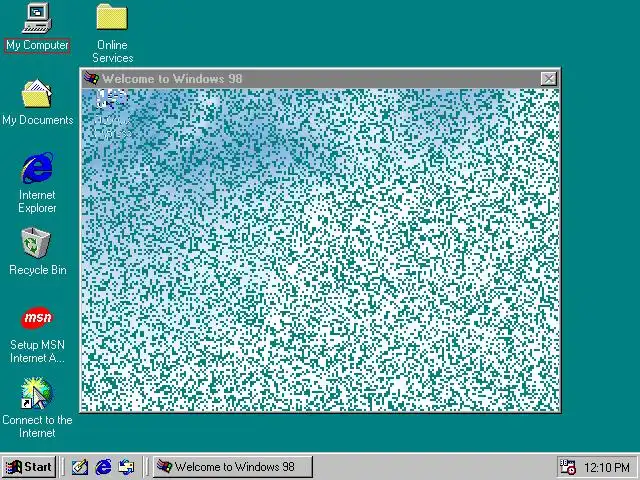
Task: Select the My Documents folder icon
Action: (x=37, y=93)
